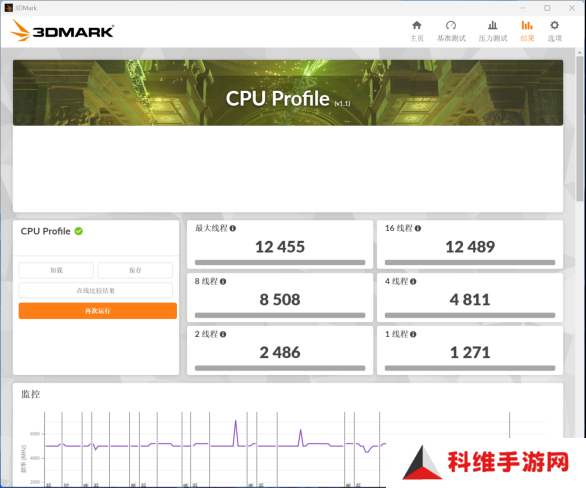
Task: Click the 3DMark logo in header
Action: (x=62, y=31)
